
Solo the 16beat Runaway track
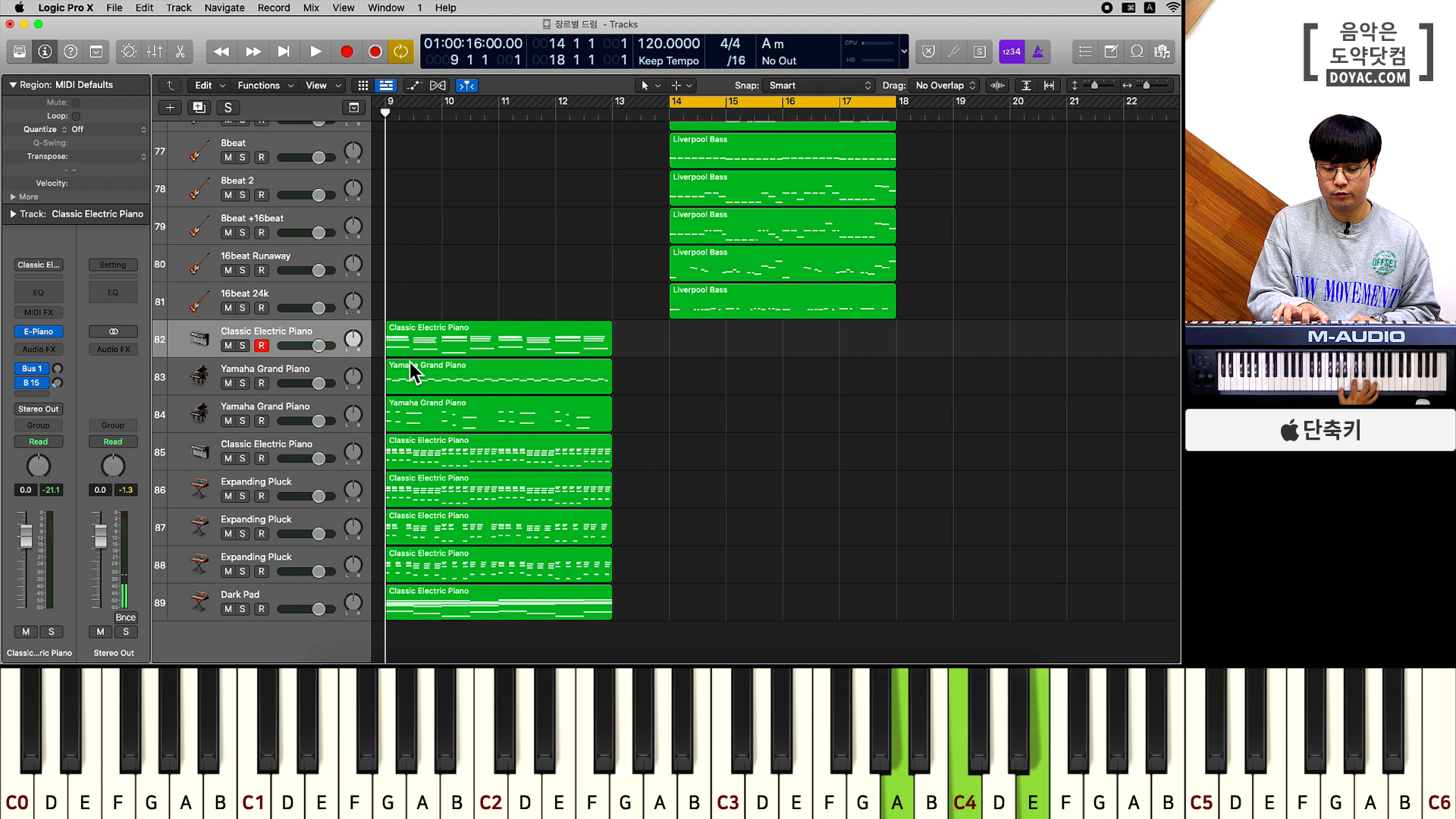243,271
